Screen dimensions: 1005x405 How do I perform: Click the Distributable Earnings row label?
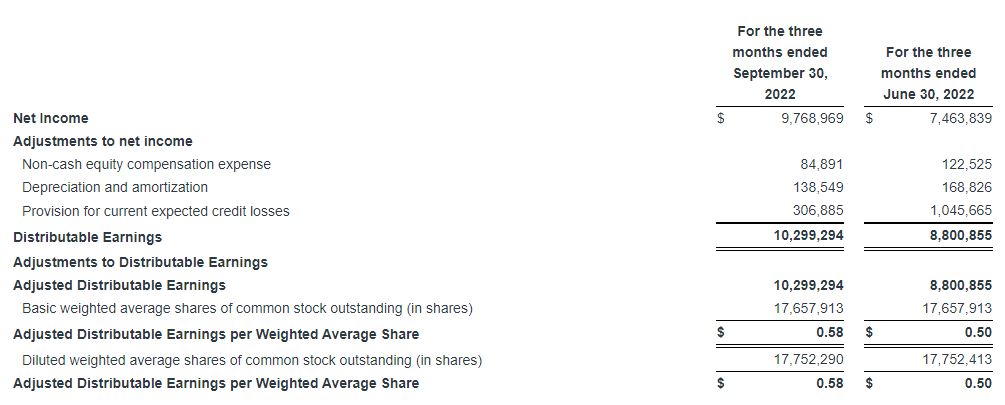tap(87, 237)
